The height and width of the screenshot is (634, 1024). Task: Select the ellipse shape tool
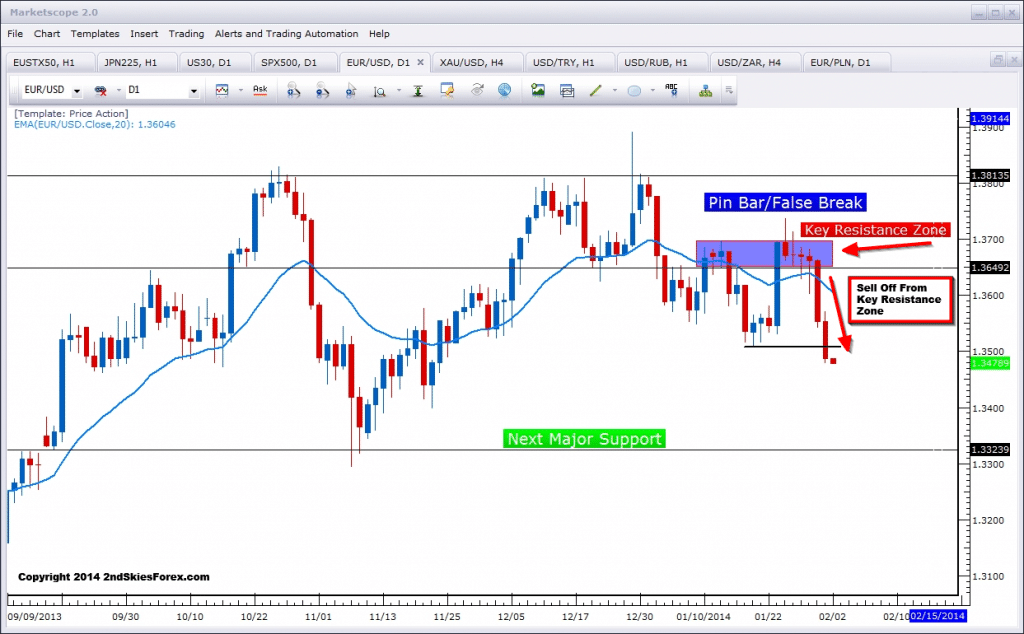[x=633, y=91]
